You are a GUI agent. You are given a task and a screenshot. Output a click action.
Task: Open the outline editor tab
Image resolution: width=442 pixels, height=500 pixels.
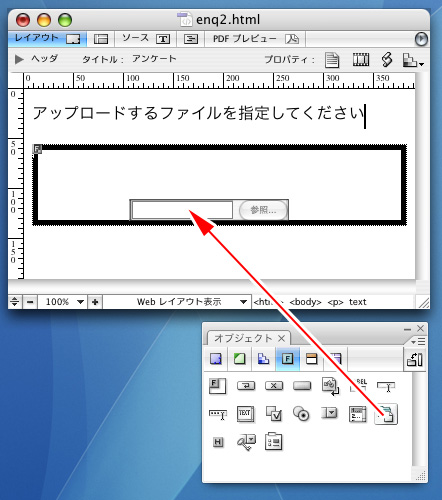coord(191,39)
